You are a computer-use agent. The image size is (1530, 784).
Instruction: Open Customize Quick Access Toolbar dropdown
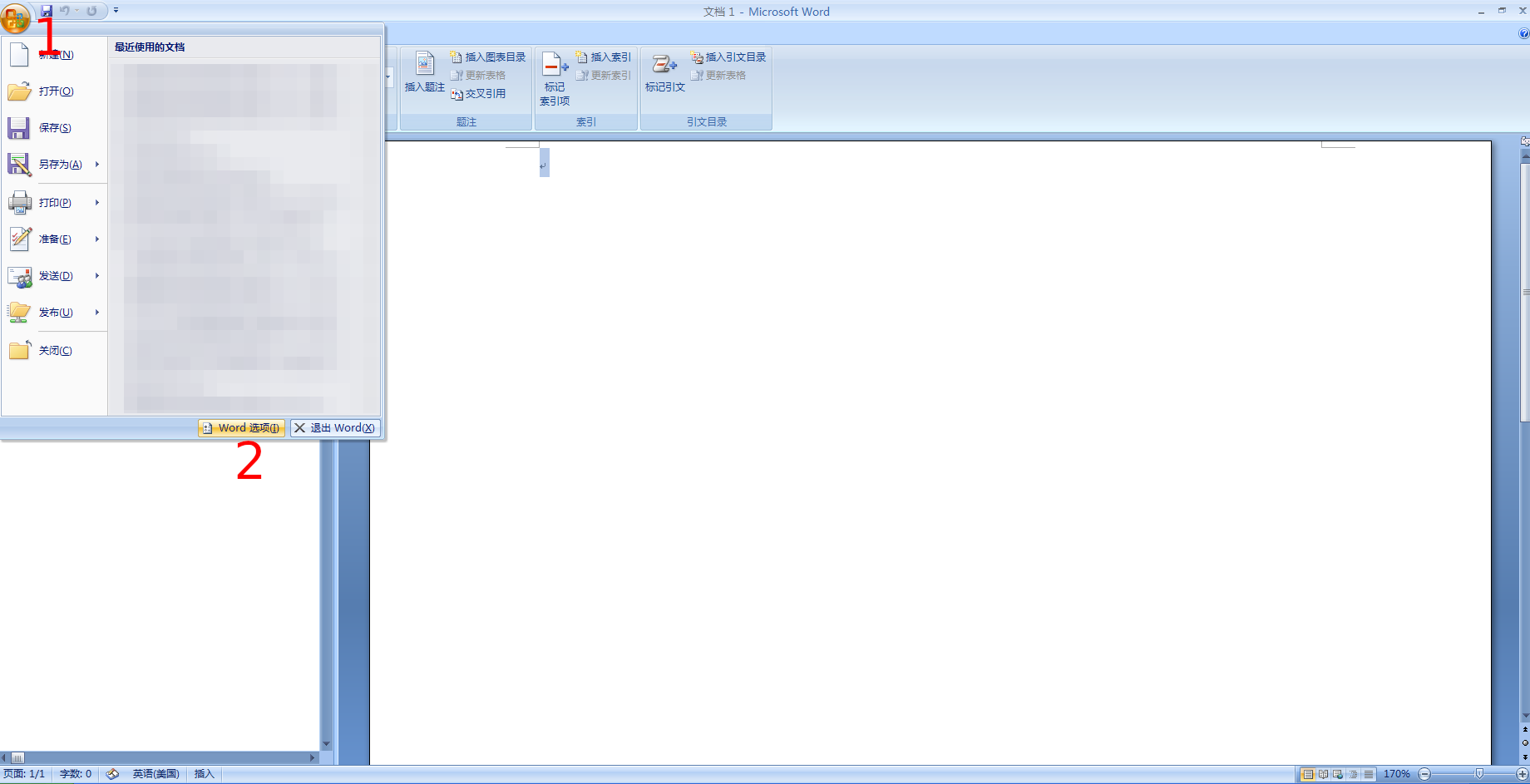[x=116, y=11]
